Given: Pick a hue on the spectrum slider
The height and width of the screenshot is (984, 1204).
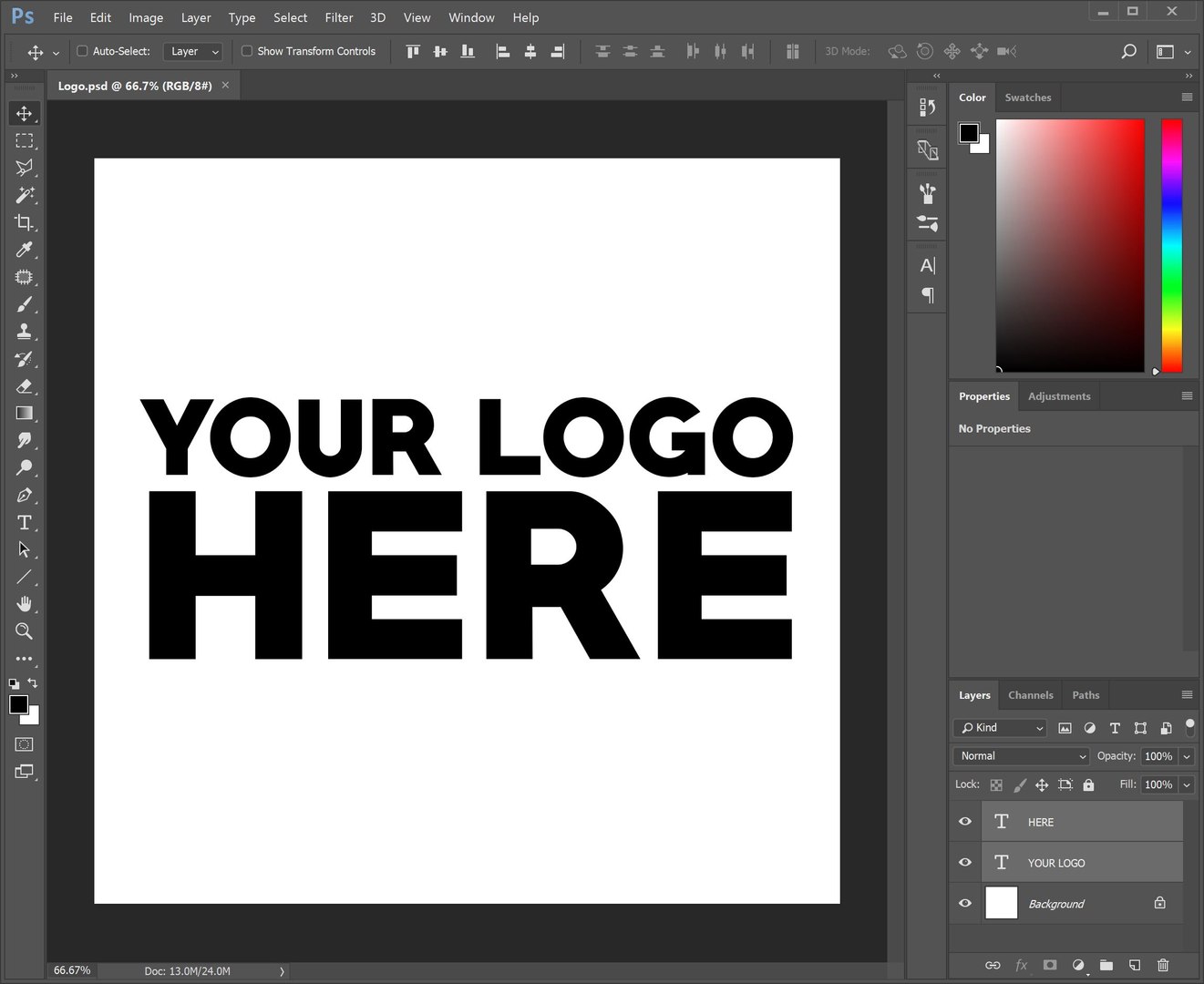Looking at the screenshot, I should tap(1172, 245).
